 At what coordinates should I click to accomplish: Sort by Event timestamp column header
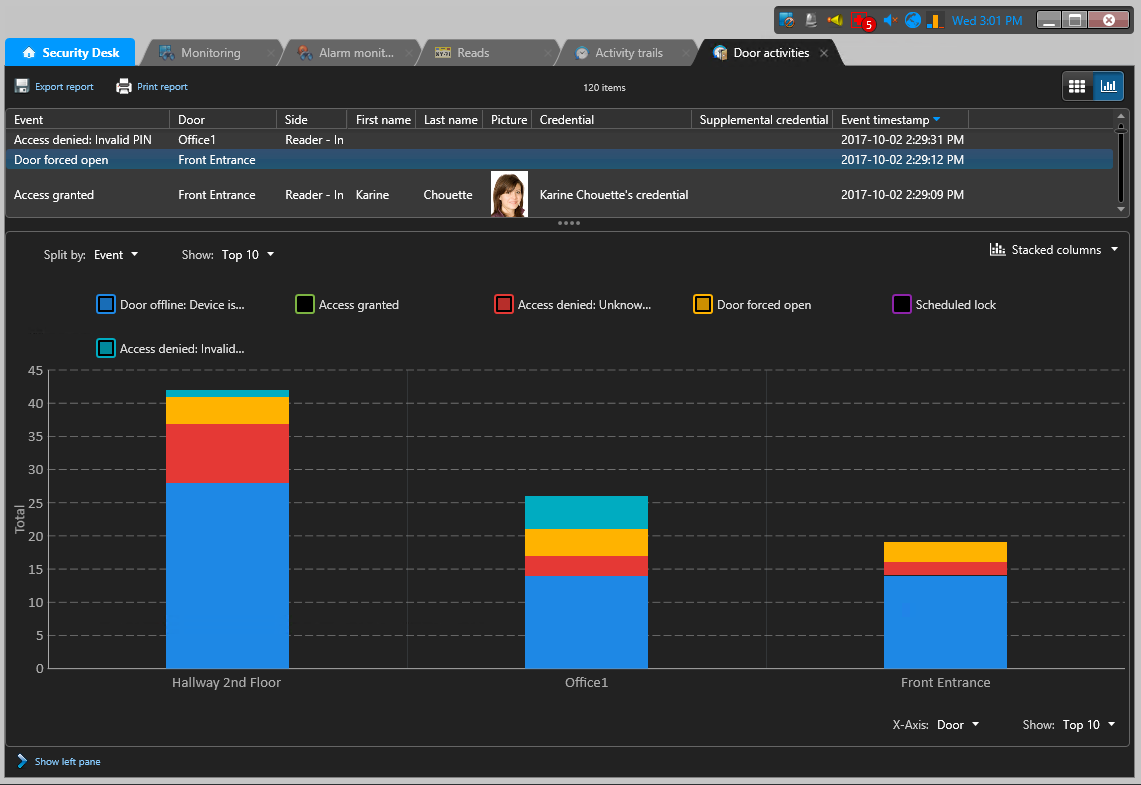click(x=885, y=120)
